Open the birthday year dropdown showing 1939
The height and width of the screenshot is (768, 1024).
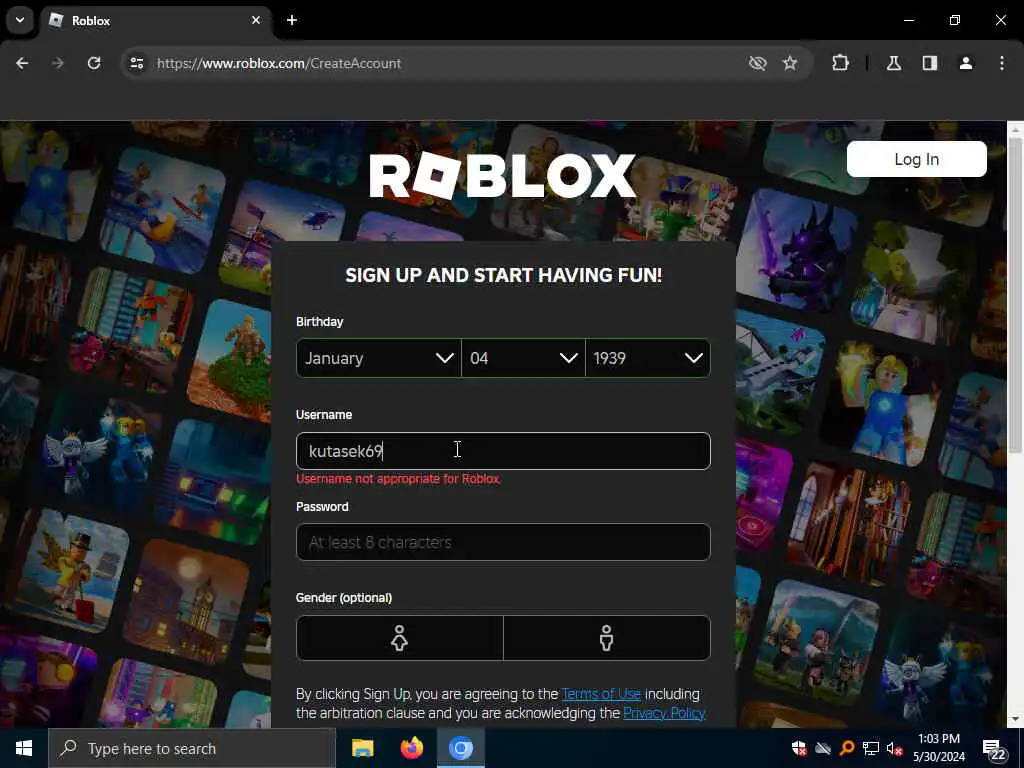[x=648, y=358]
